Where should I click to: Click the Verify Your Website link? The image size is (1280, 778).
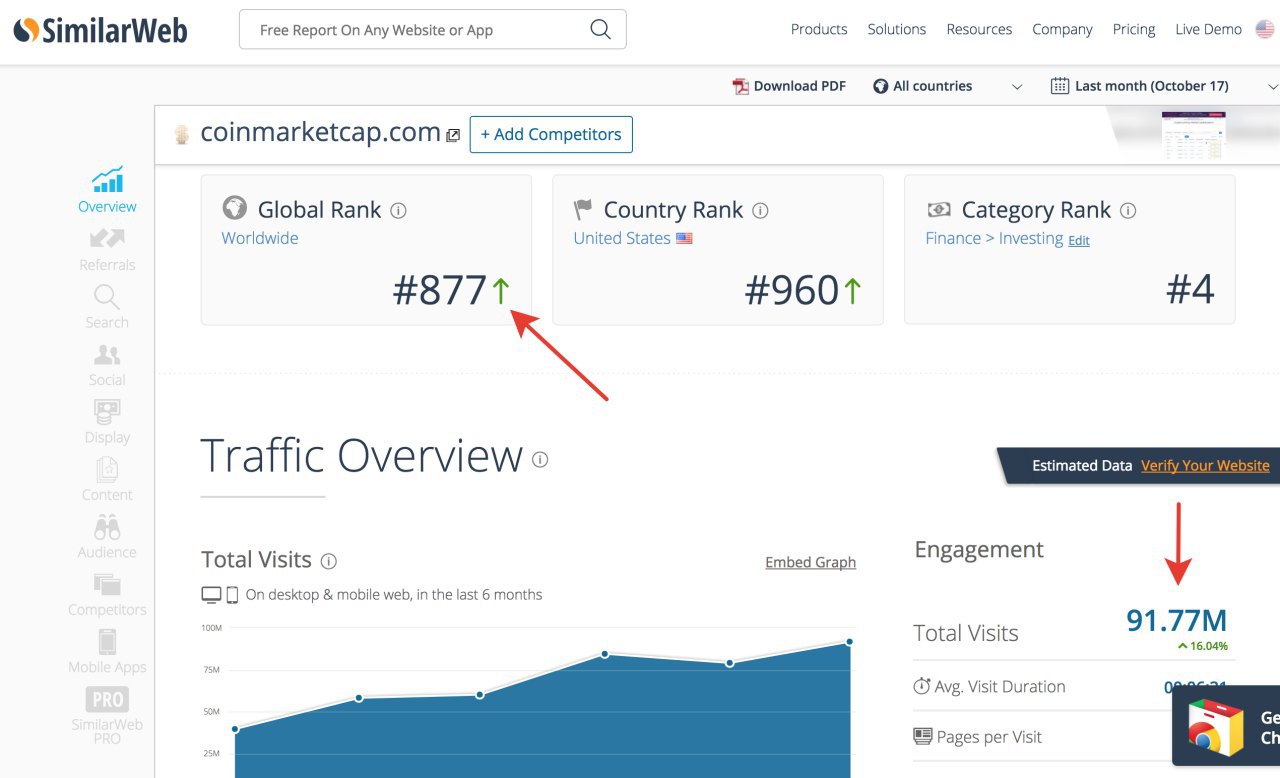coord(1205,465)
